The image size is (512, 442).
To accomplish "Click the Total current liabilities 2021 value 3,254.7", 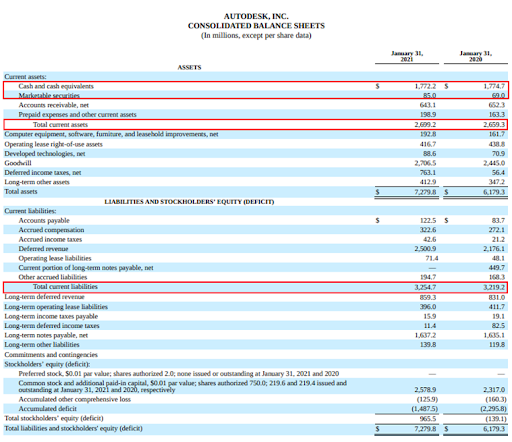I will pos(425,287).
